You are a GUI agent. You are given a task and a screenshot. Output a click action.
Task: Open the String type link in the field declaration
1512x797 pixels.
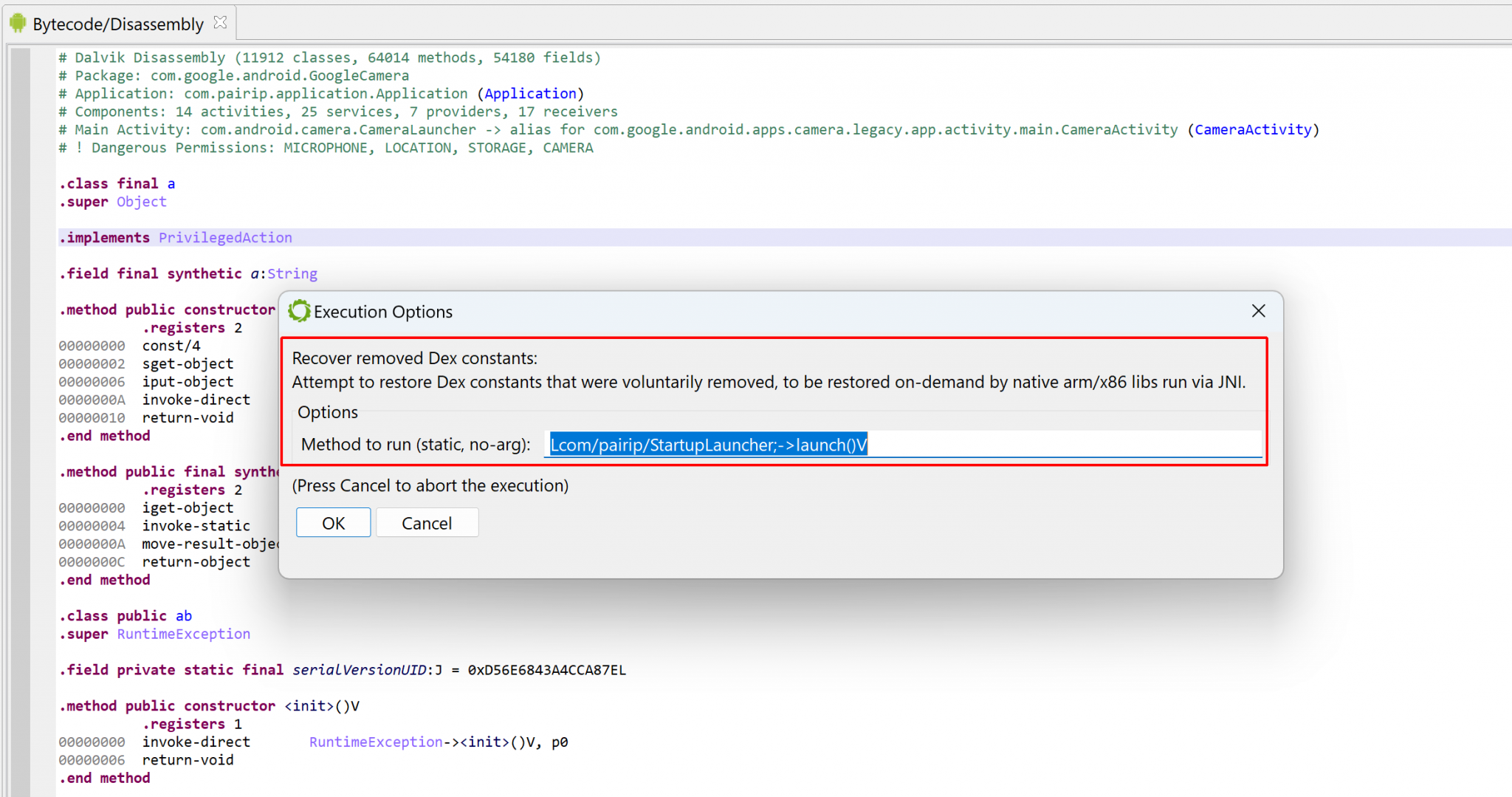292,273
